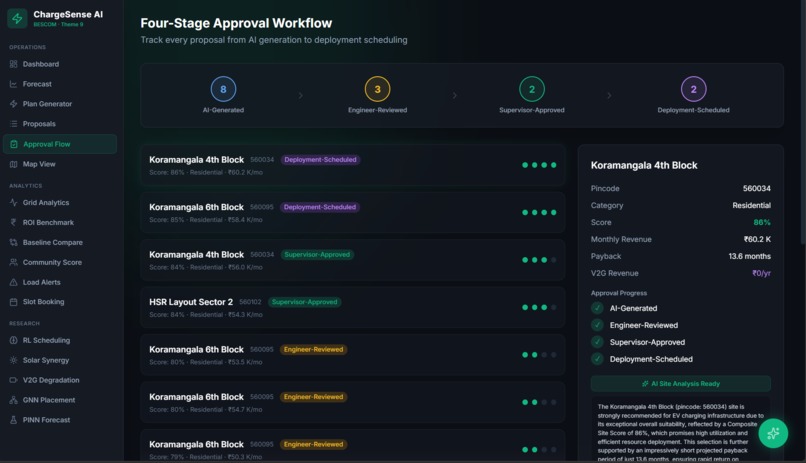Click the Supervisor-Approved stage circle showing 2

coord(532,89)
